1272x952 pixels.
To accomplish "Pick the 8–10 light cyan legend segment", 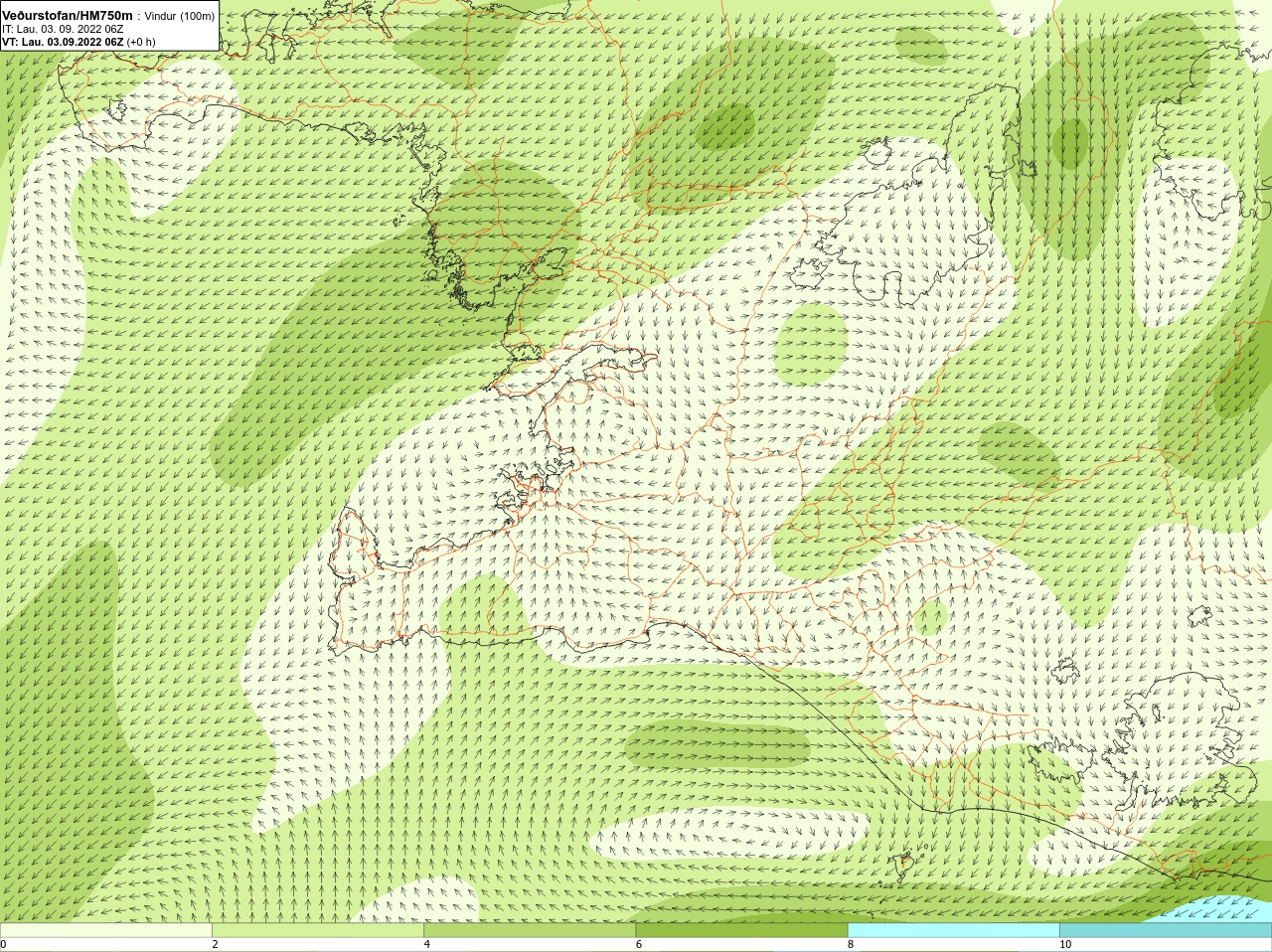I will (954, 930).
